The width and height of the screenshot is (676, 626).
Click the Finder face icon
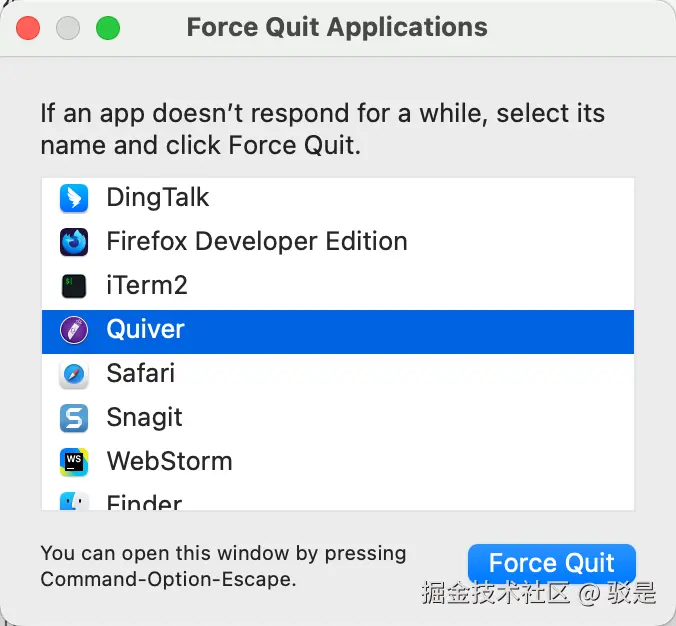(x=74, y=502)
